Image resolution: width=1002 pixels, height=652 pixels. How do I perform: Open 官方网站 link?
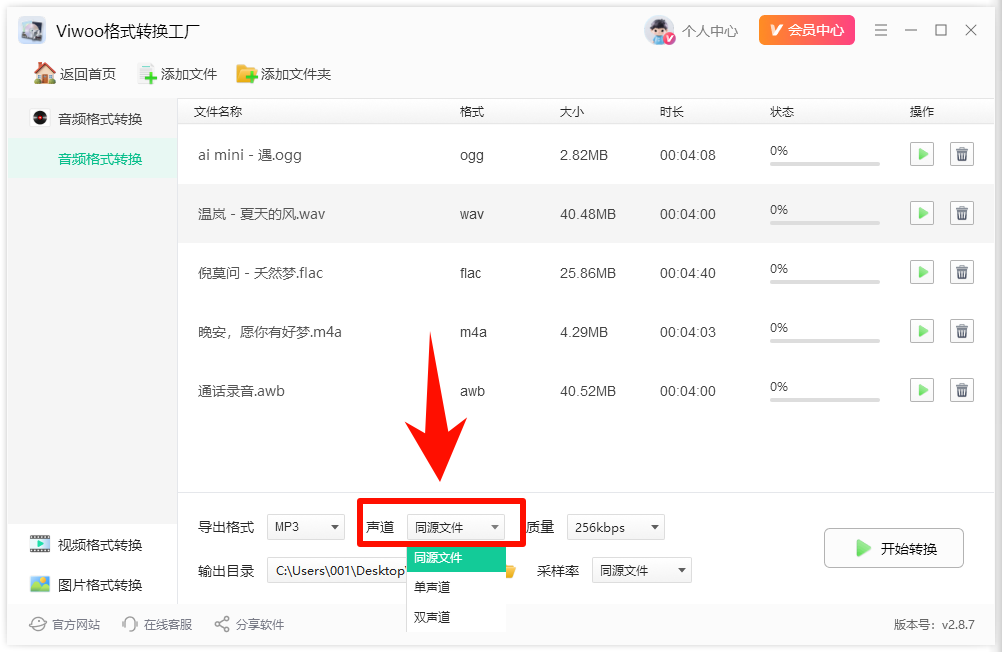point(65,624)
